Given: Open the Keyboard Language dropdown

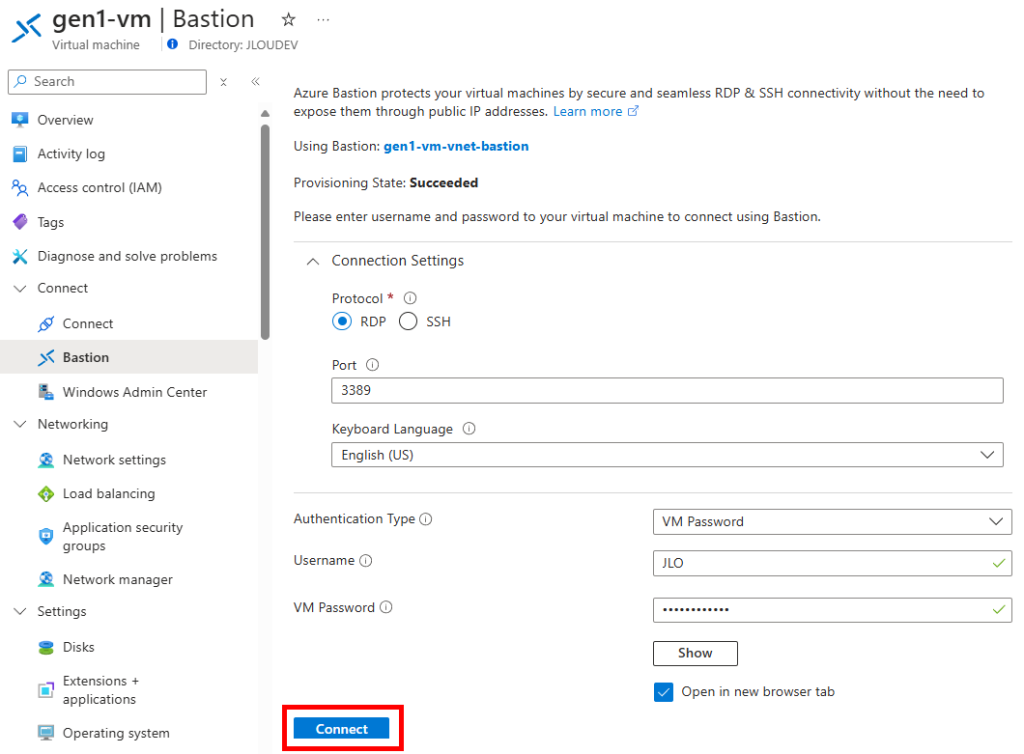Looking at the screenshot, I should click(667, 455).
